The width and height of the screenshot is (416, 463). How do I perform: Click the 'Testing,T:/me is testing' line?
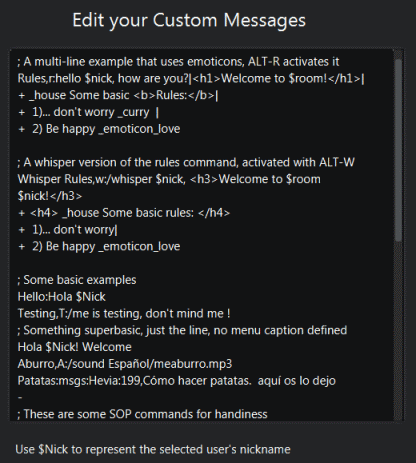coord(124,314)
